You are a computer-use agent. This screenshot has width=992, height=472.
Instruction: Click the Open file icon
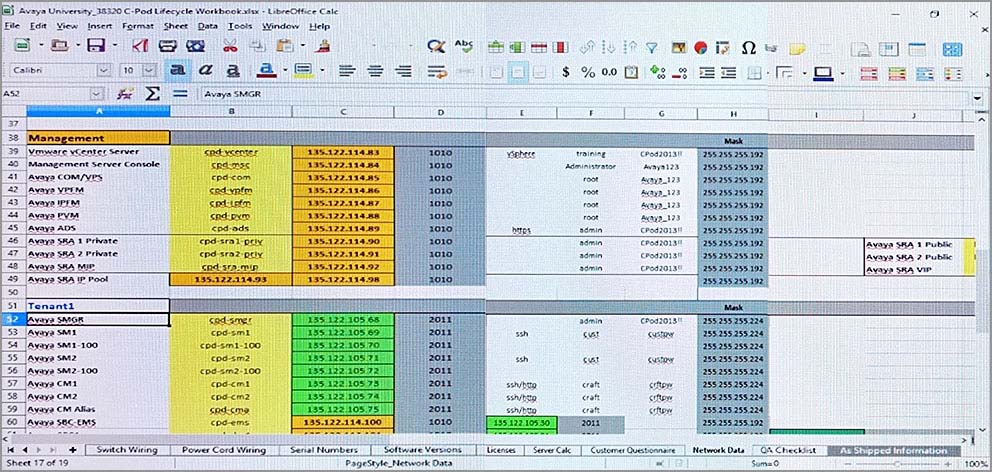(x=59, y=46)
